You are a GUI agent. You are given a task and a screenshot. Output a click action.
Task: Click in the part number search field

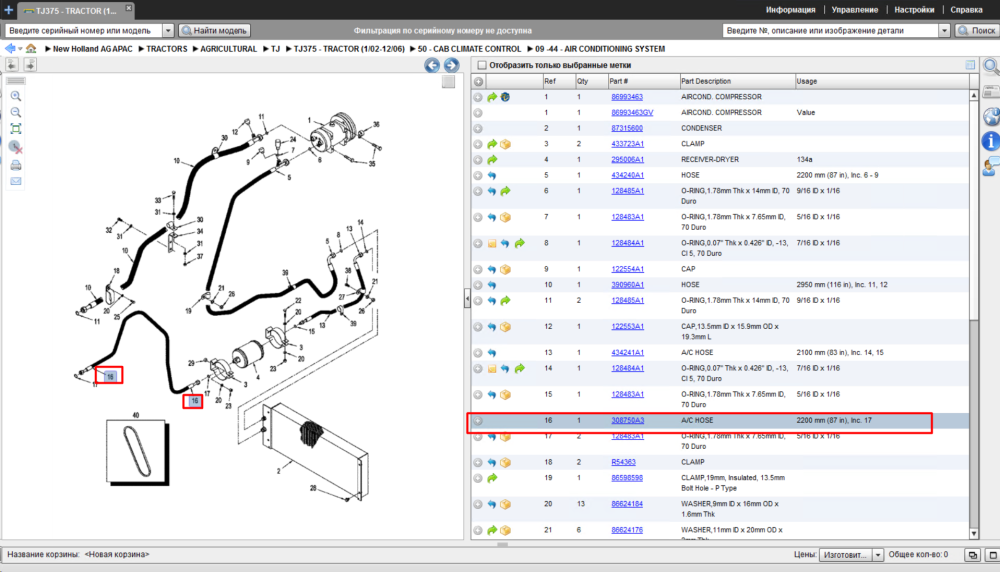(831, 31)
